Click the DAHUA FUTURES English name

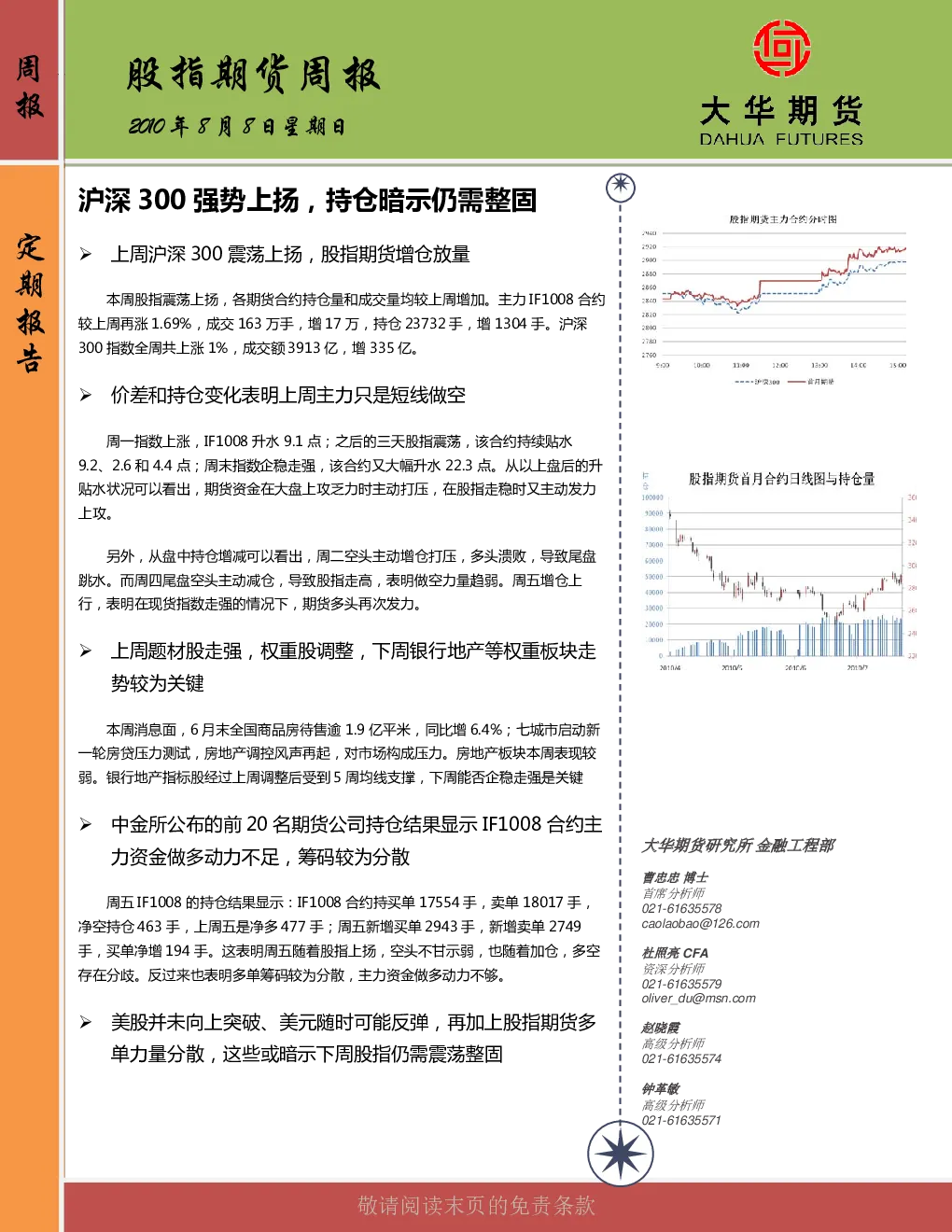[x=781, y=139]
